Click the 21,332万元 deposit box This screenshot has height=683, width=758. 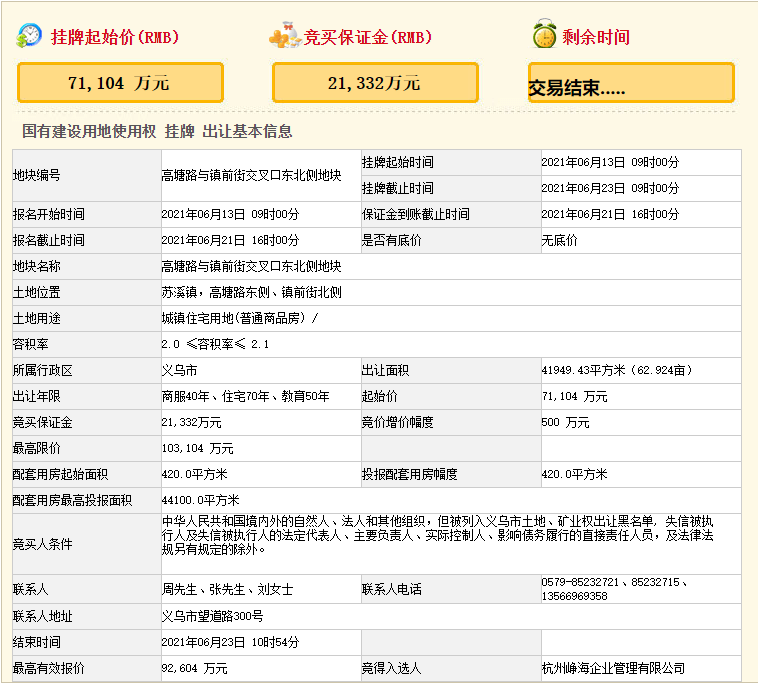(x=375, y=83)
